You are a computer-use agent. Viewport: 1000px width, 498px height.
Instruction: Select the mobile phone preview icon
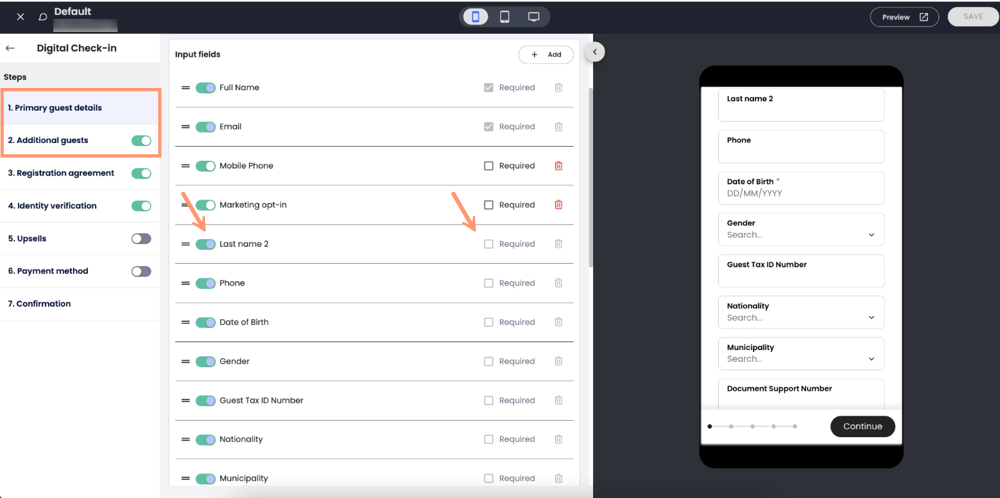click(476, 17)
